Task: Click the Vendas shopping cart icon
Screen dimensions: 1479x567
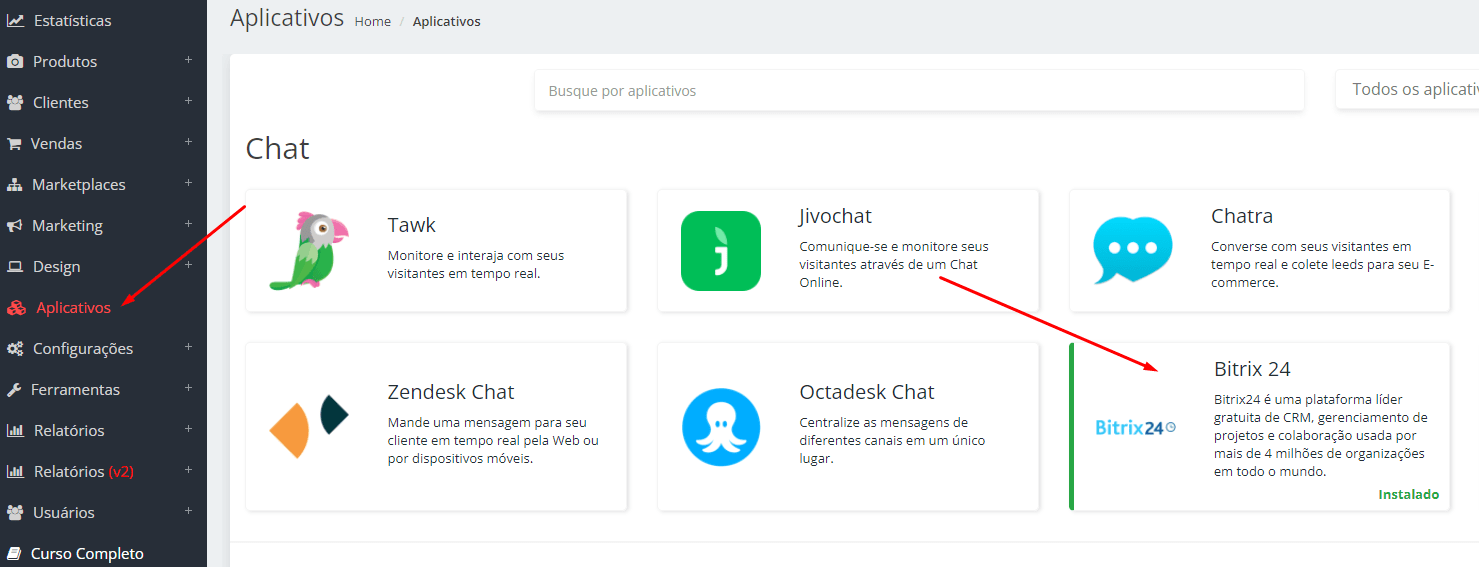Action: tap(14, 144)
